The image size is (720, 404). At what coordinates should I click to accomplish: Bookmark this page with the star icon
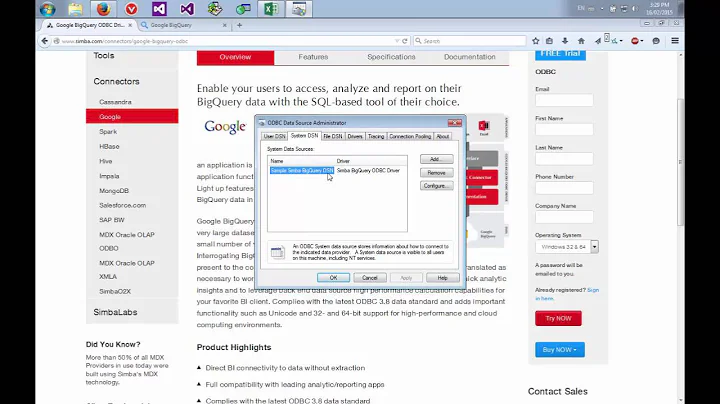[535, 41]
